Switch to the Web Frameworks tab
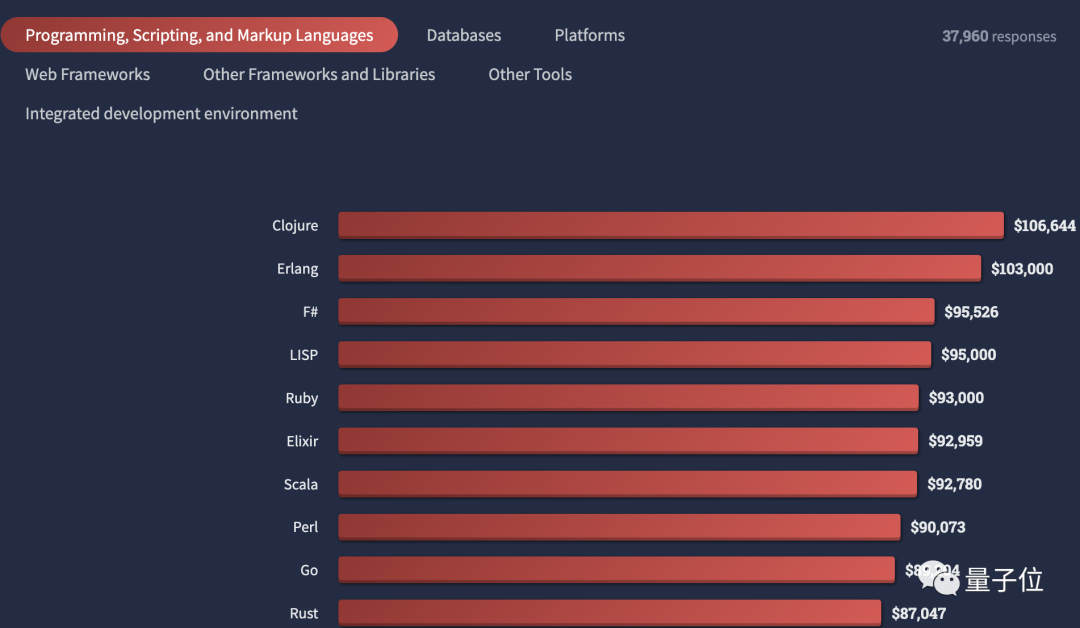1080x628 pixels. 88,74
